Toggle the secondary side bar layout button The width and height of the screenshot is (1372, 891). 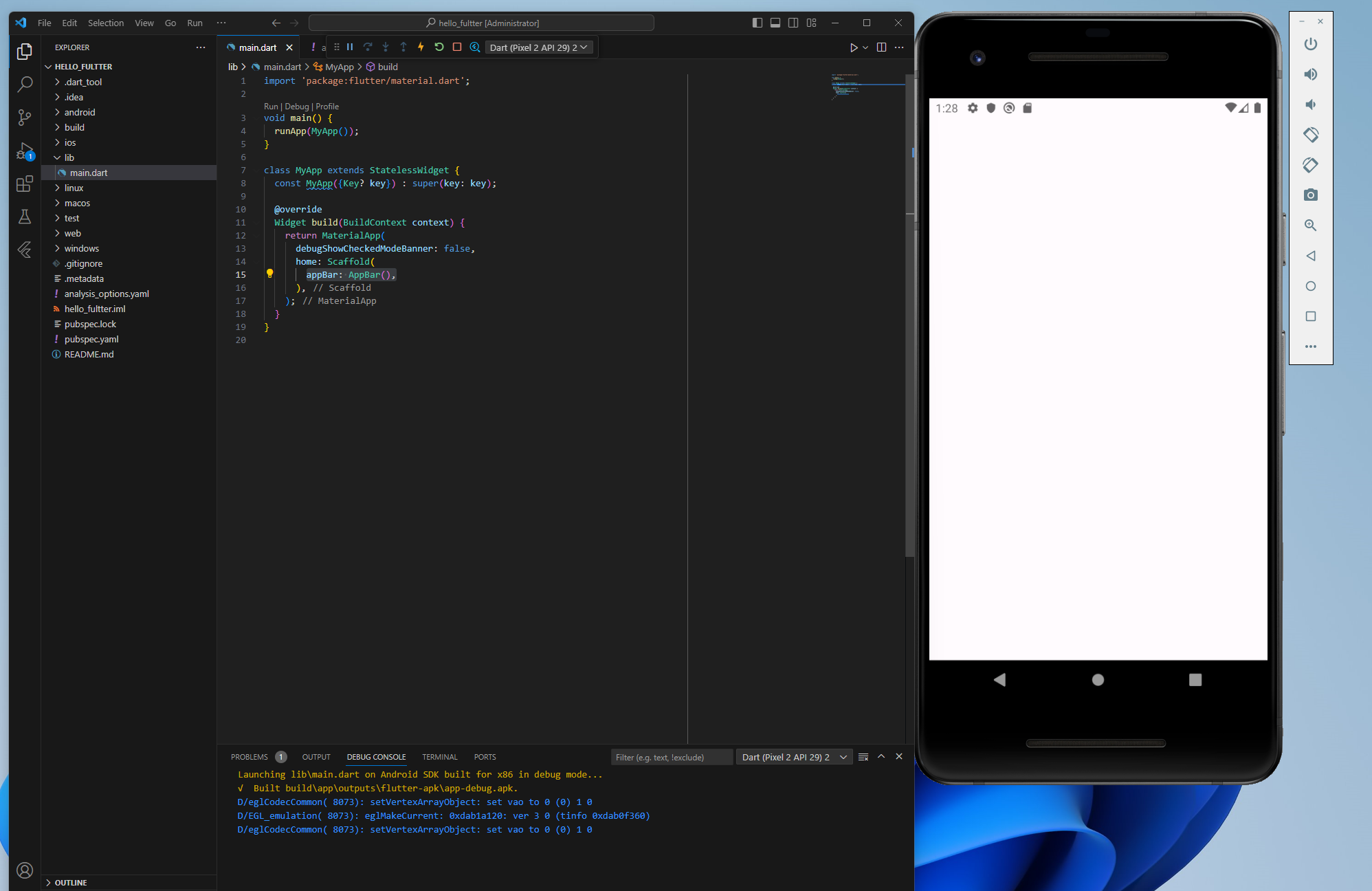[793, 23]
